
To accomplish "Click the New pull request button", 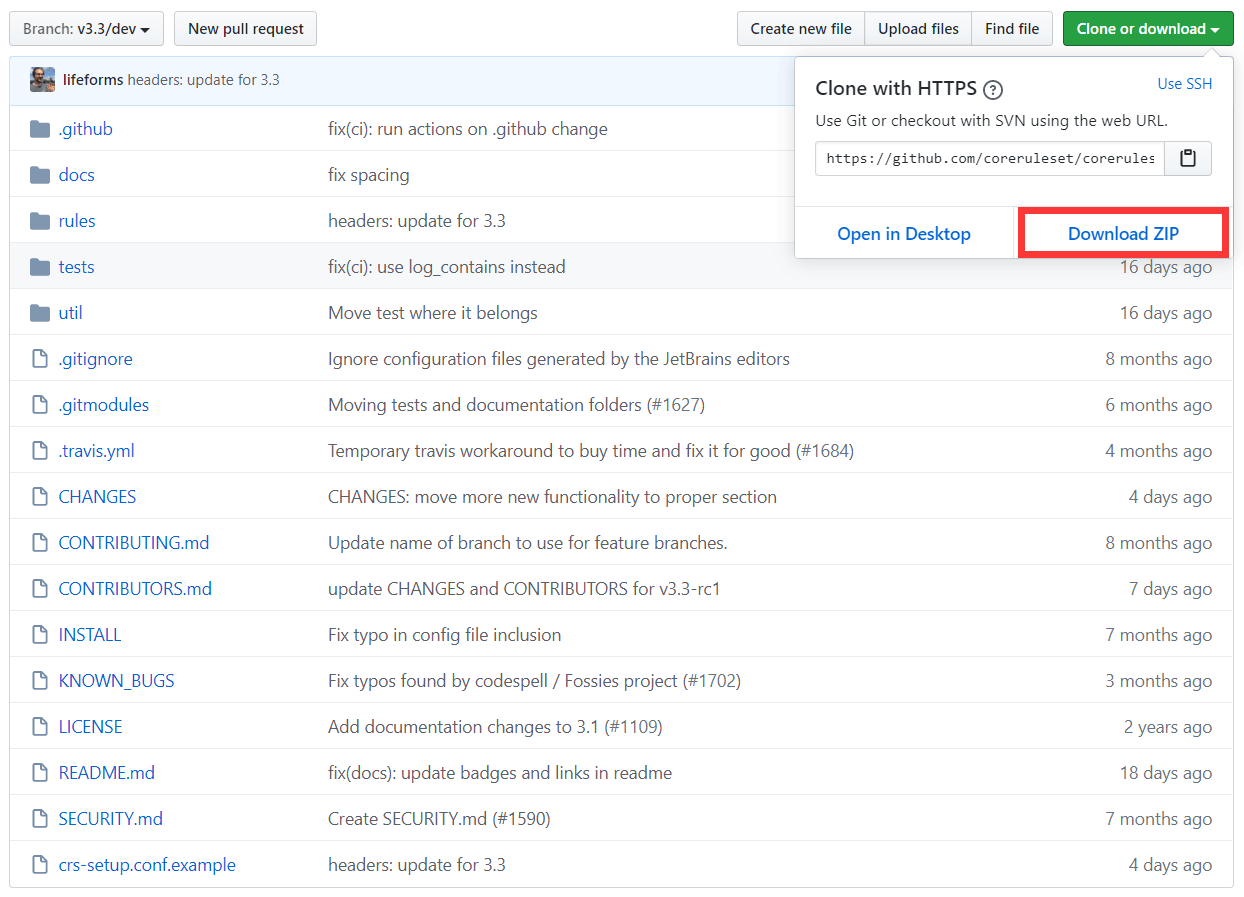I will (x=245, y=29).
